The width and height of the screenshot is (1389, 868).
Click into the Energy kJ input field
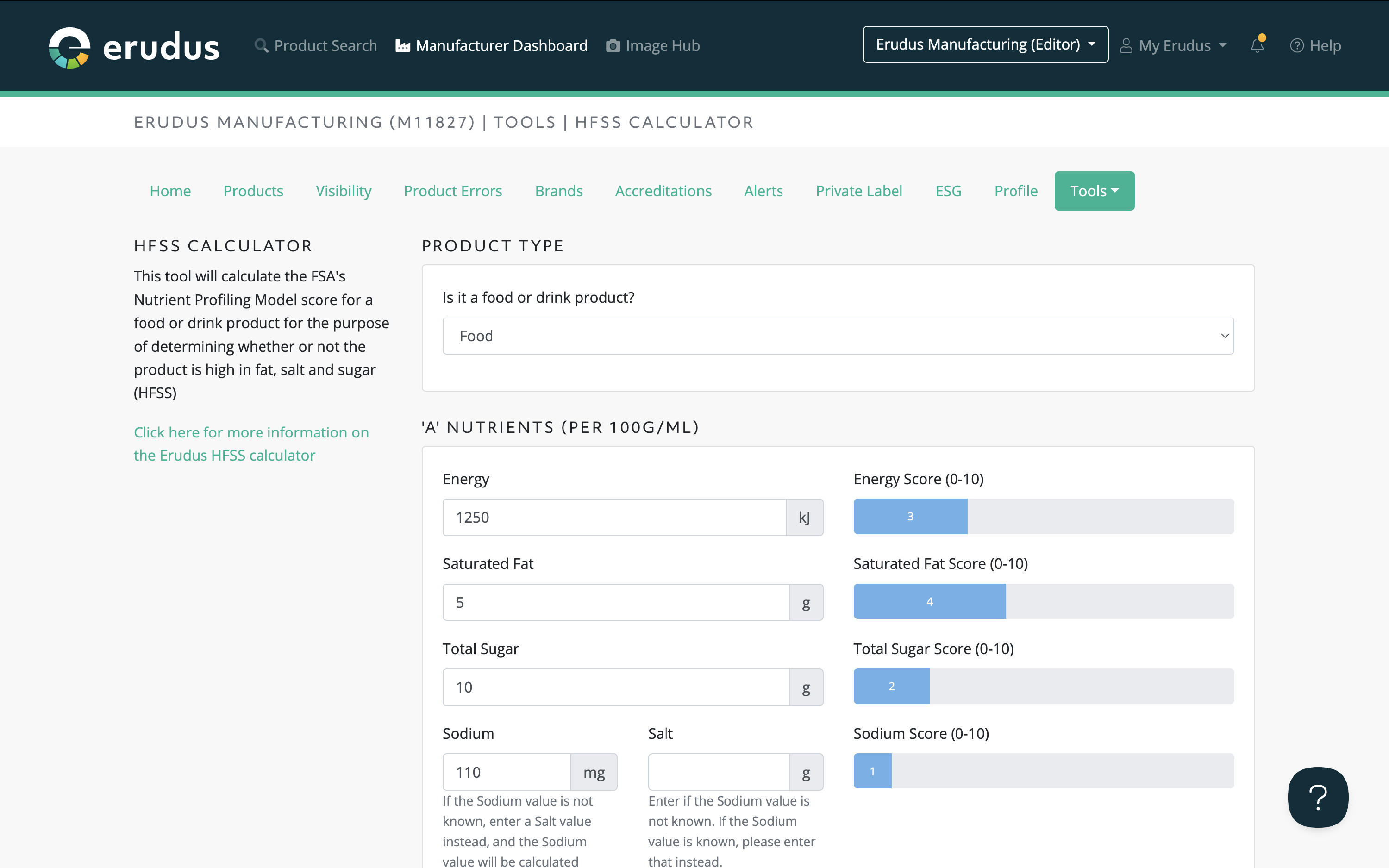pyautogui.click(x=613, y=517)
